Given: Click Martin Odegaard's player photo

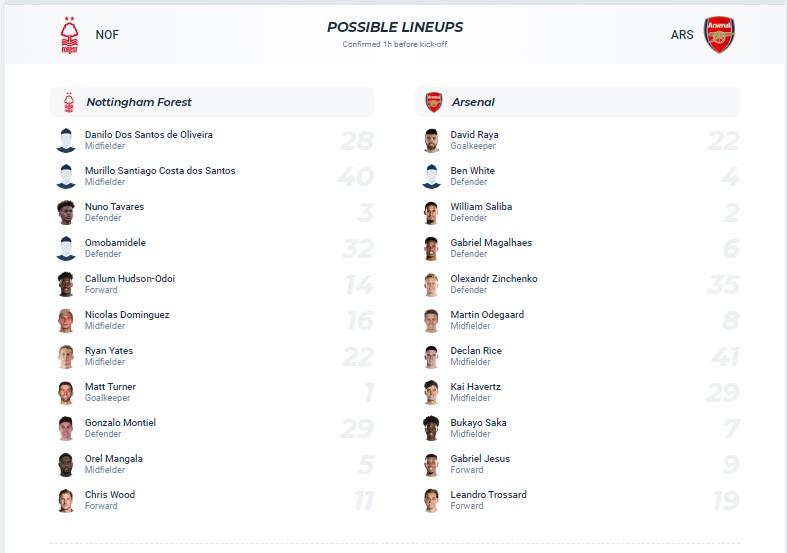Looking at the screenshot, I should point(432,320).
